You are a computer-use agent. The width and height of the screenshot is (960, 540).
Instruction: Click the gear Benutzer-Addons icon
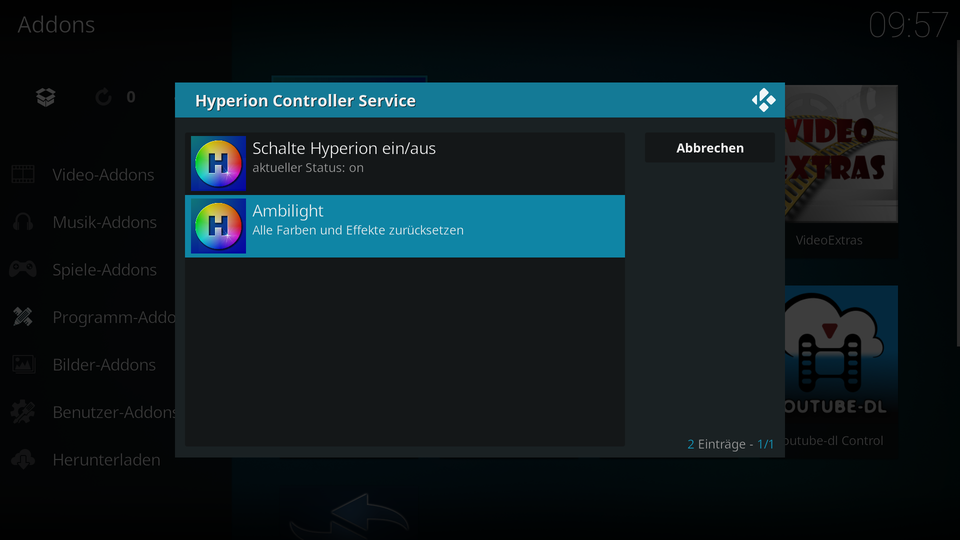click(x=23, y=412)
